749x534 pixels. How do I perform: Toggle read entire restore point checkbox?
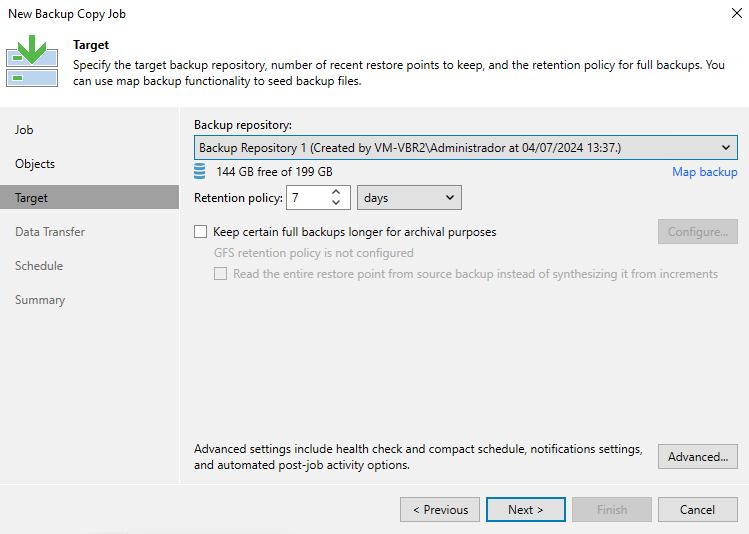(221, 274)
